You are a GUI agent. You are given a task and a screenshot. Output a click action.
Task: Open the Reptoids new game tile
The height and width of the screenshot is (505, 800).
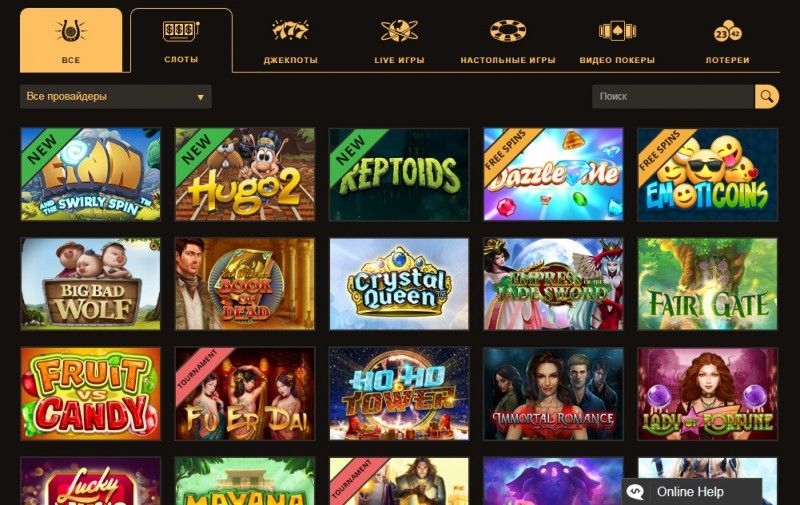tap(399, 174)
